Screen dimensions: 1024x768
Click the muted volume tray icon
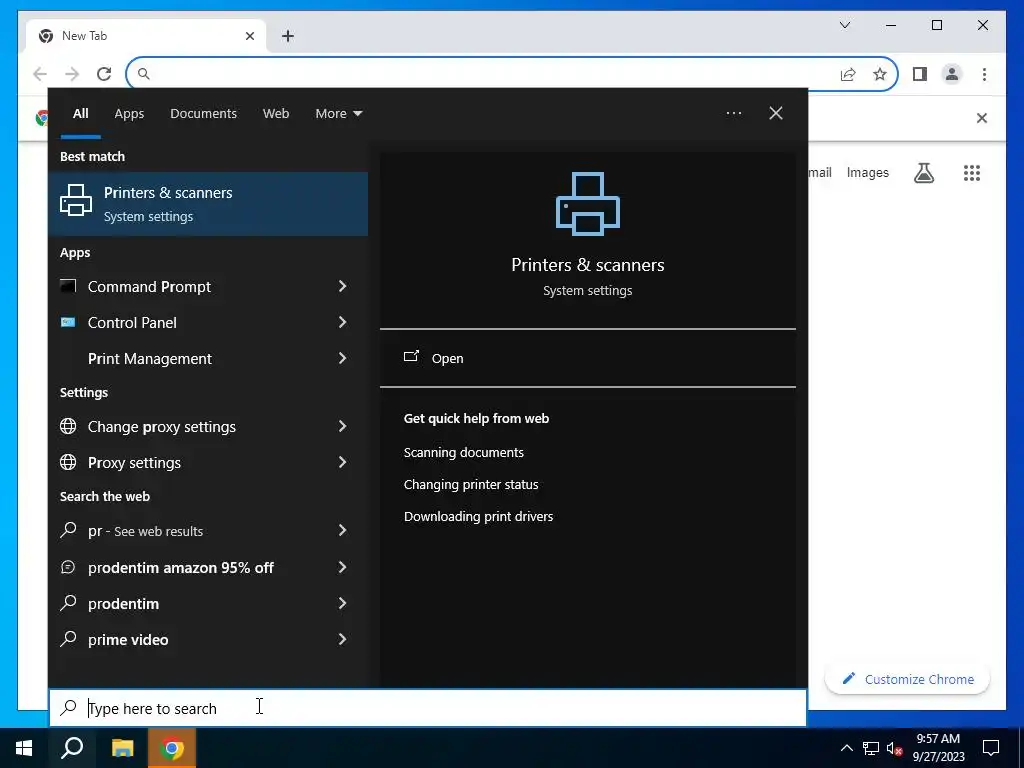click(x=895, y=748)
